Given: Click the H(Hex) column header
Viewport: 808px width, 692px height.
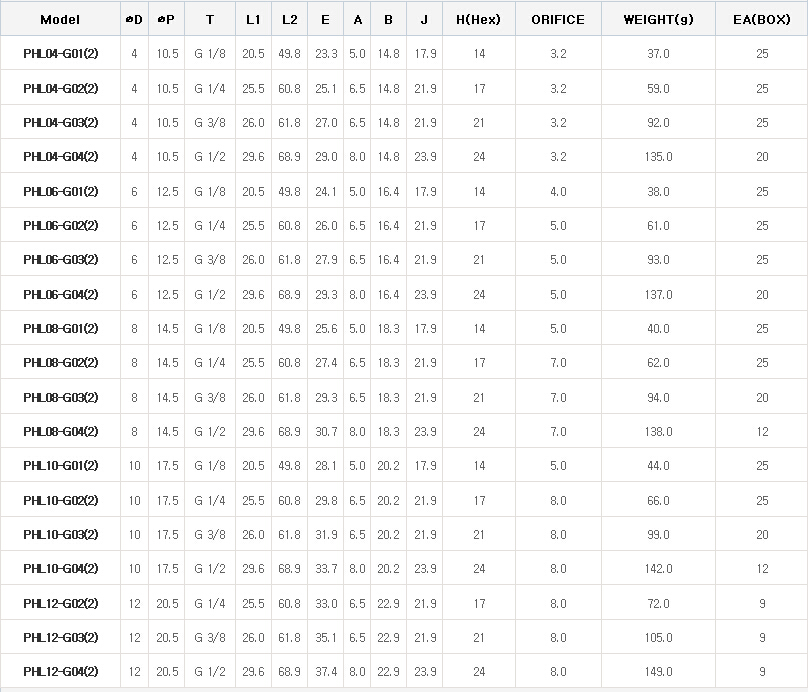Looking at the screenshot, I should pyautogui.click(x=478, y=20).
